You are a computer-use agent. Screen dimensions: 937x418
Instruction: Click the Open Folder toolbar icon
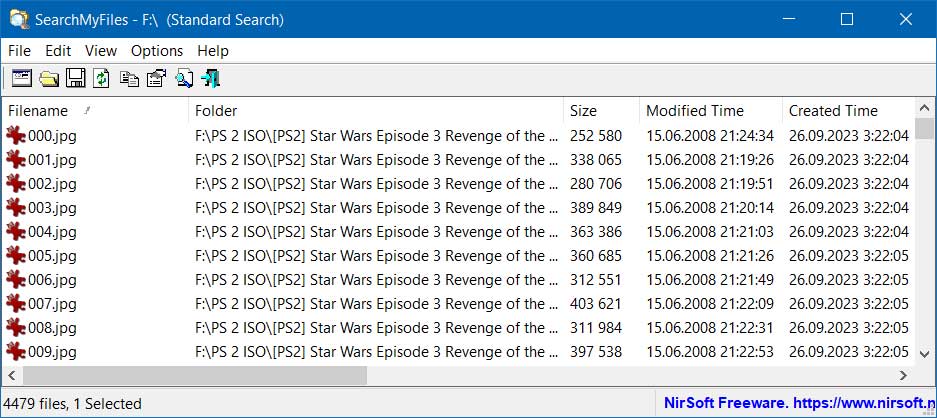click(49, 78)
